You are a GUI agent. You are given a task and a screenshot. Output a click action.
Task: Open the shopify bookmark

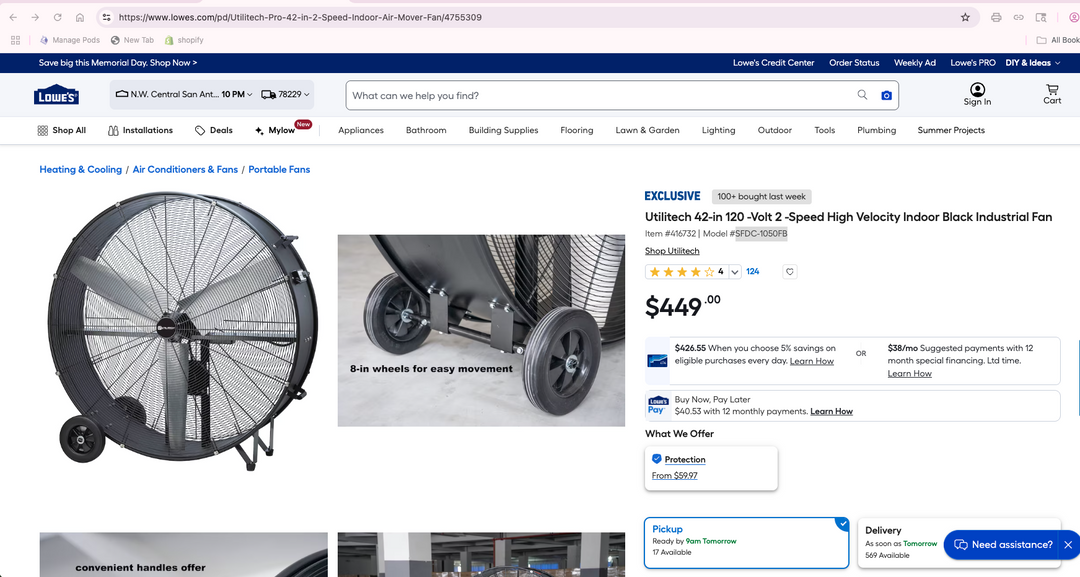point(184,40)
